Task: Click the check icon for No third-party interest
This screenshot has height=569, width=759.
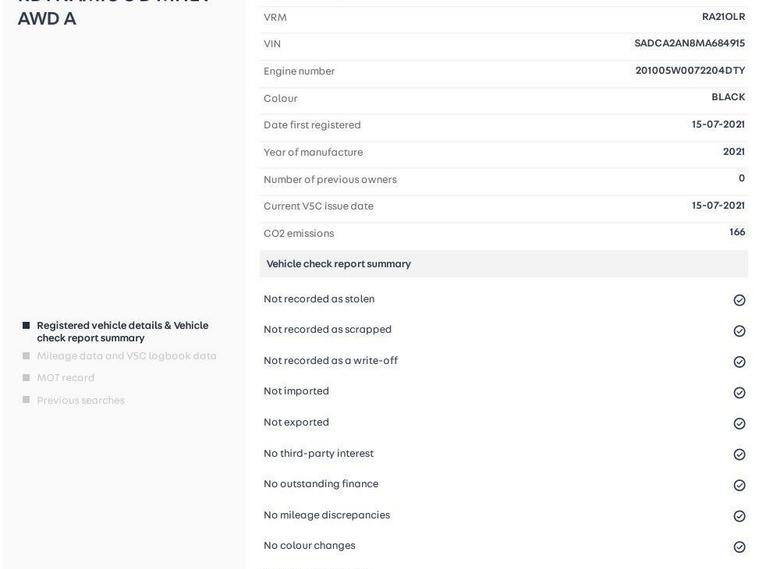Action: [x=739, y=455]
